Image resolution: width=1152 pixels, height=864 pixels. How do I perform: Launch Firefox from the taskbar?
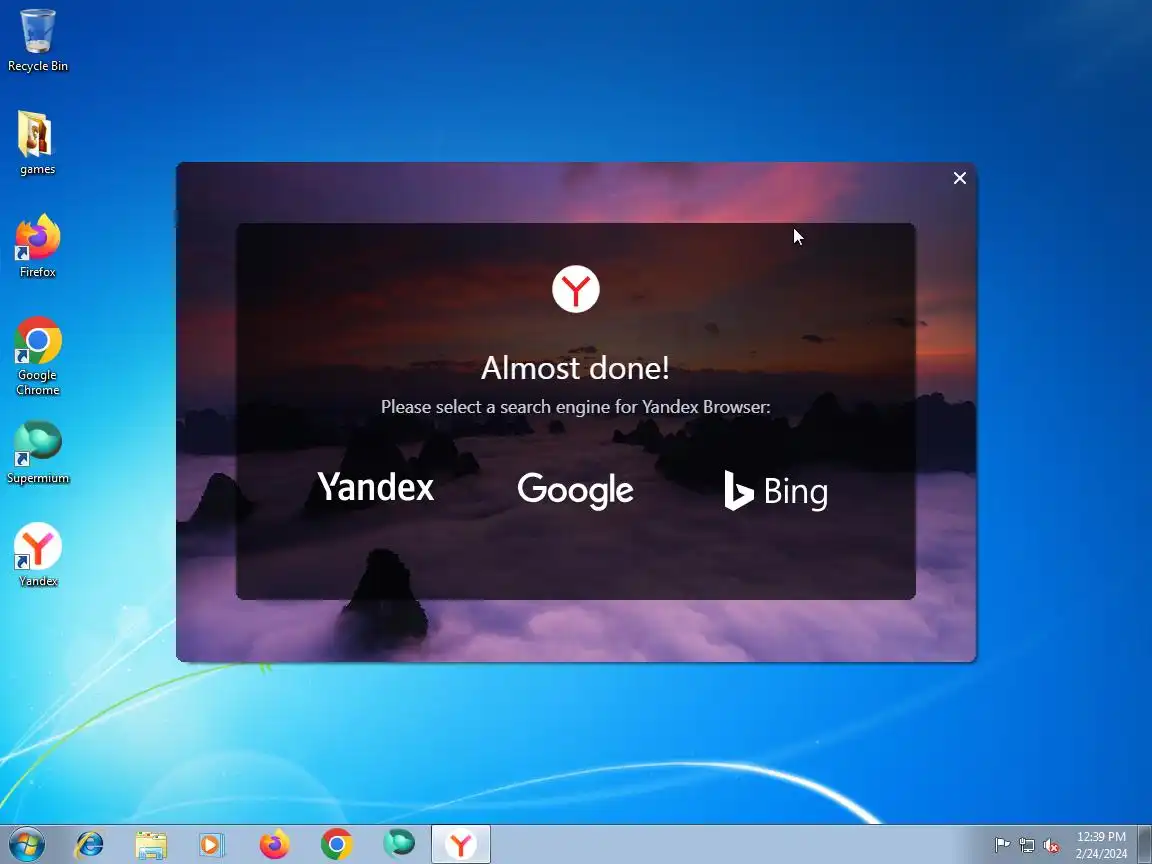(x=275, y=845)
